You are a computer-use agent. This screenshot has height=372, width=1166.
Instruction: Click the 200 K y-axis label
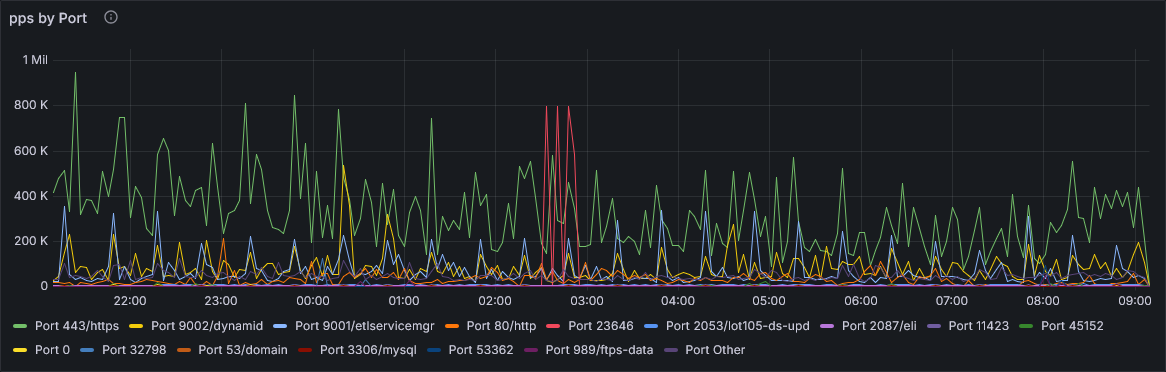(31, 241)
